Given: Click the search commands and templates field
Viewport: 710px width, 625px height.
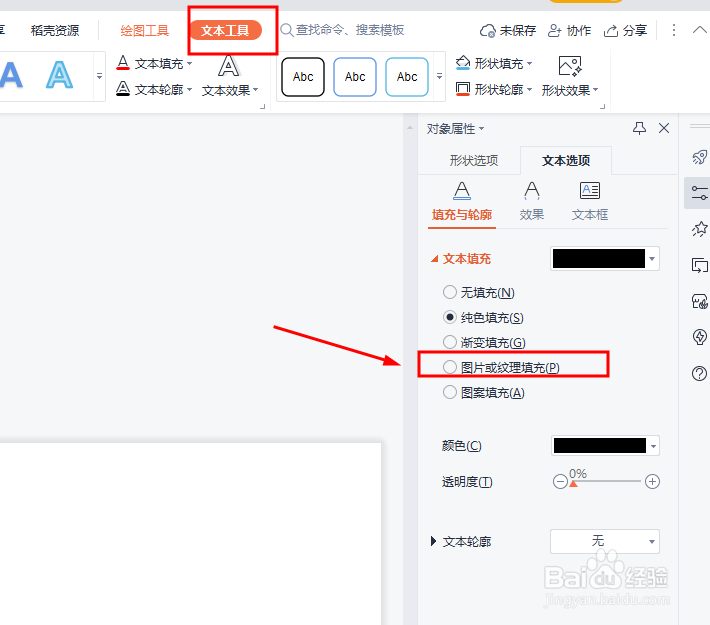Looking at the screenshot, I should (342, 30).
